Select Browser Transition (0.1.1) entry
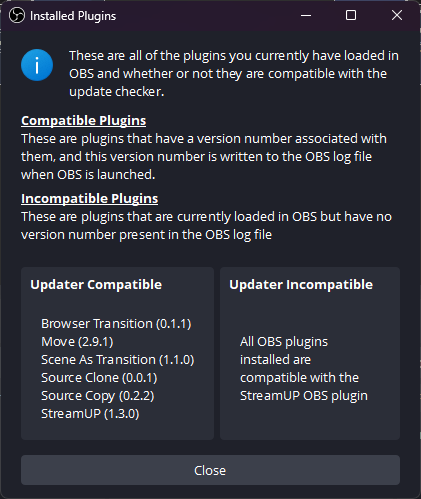Screen dimensions: 421x499 [x=116, y=324]
